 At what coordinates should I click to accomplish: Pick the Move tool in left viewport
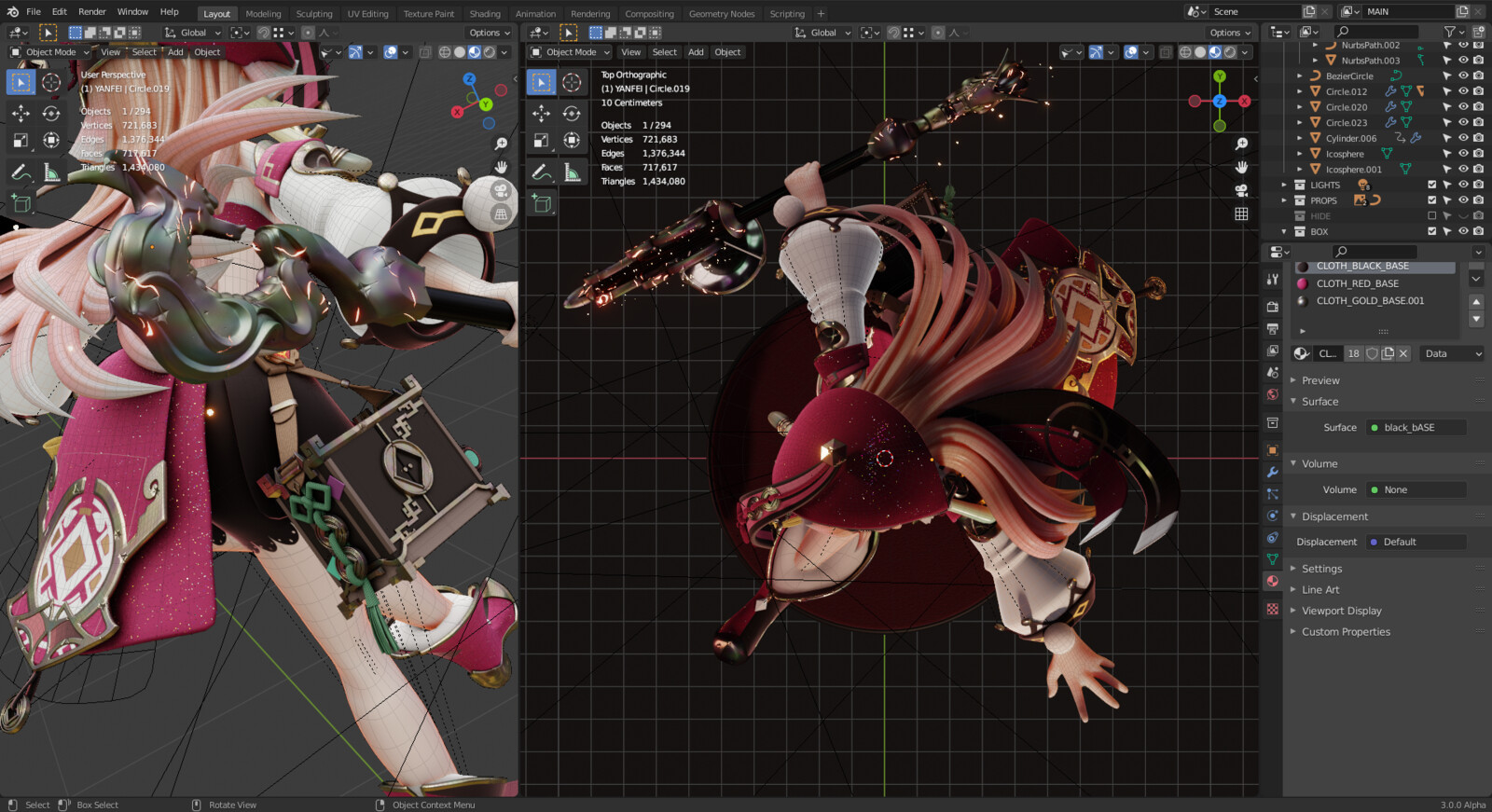coord(21,113)
